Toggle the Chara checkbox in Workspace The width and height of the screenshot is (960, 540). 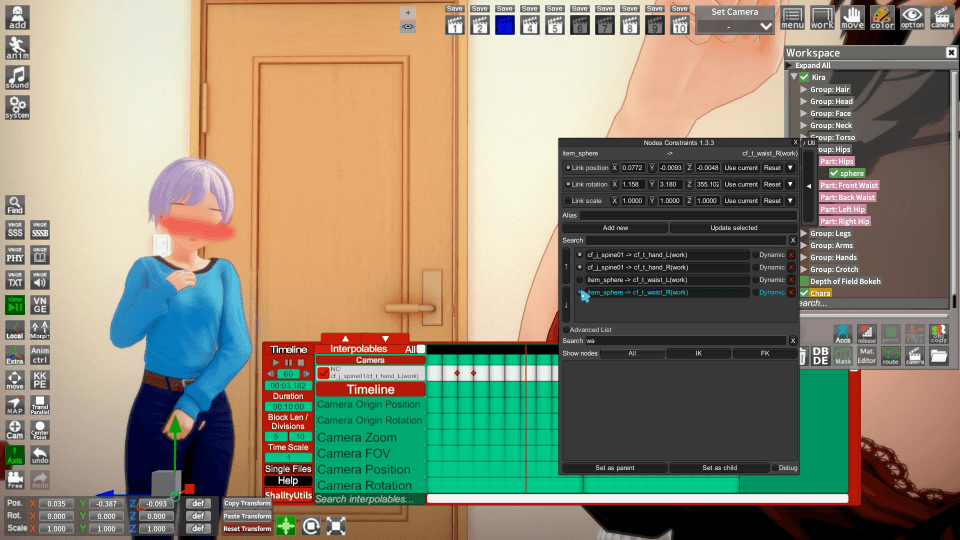pyautogui.click(x=804, y=293)
